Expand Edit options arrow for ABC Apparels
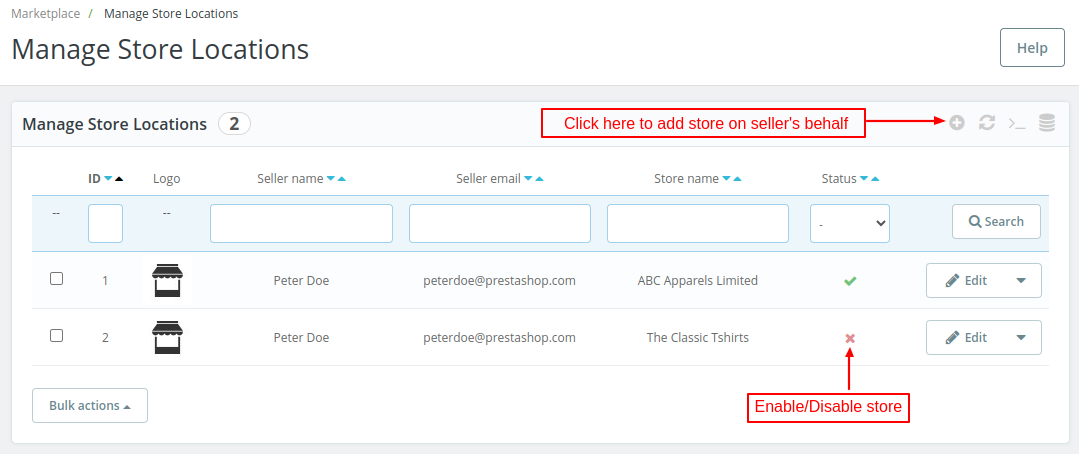1079x454 pixels. [1021, 281]
